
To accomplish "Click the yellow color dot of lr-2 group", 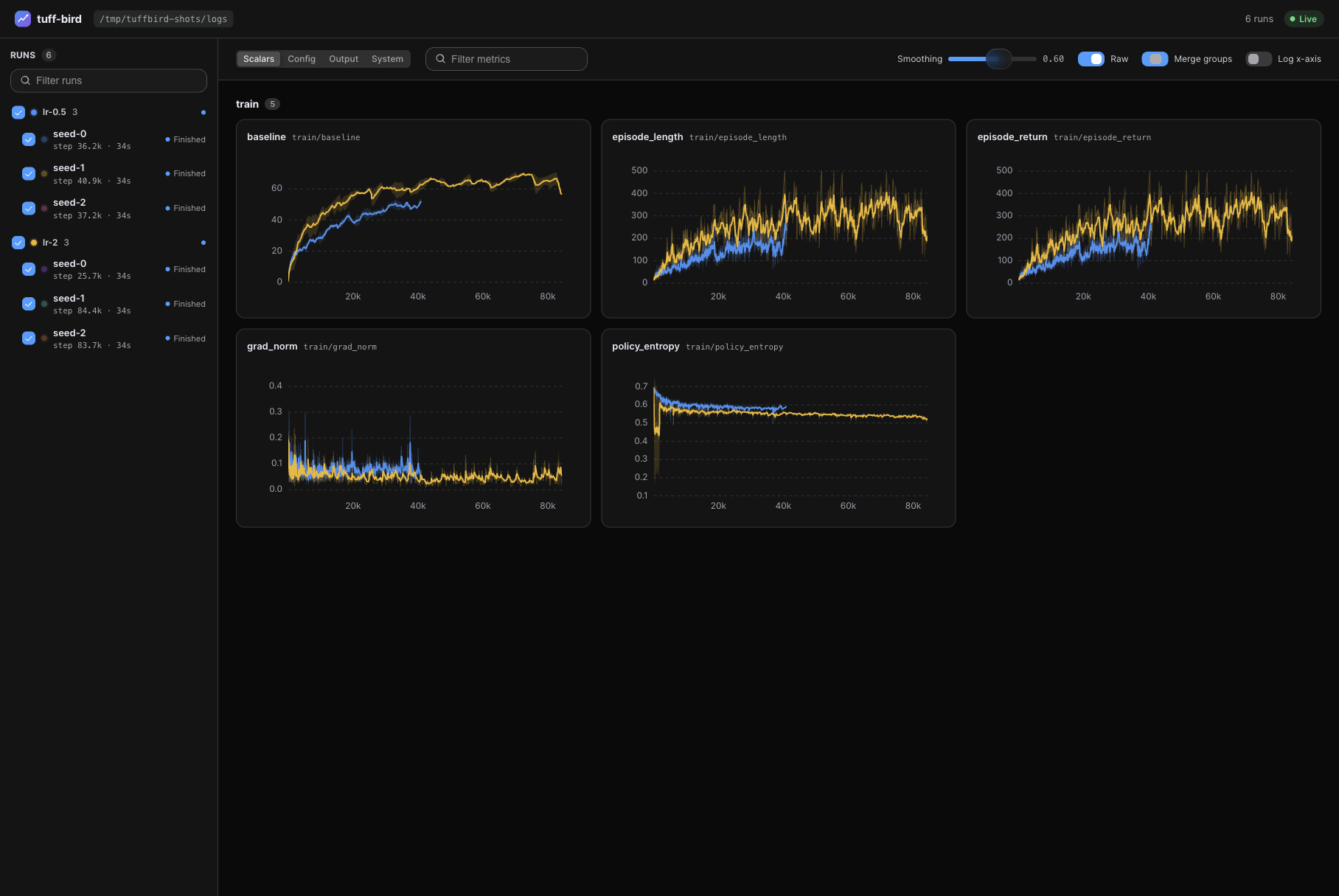I will tap(34, 243).
